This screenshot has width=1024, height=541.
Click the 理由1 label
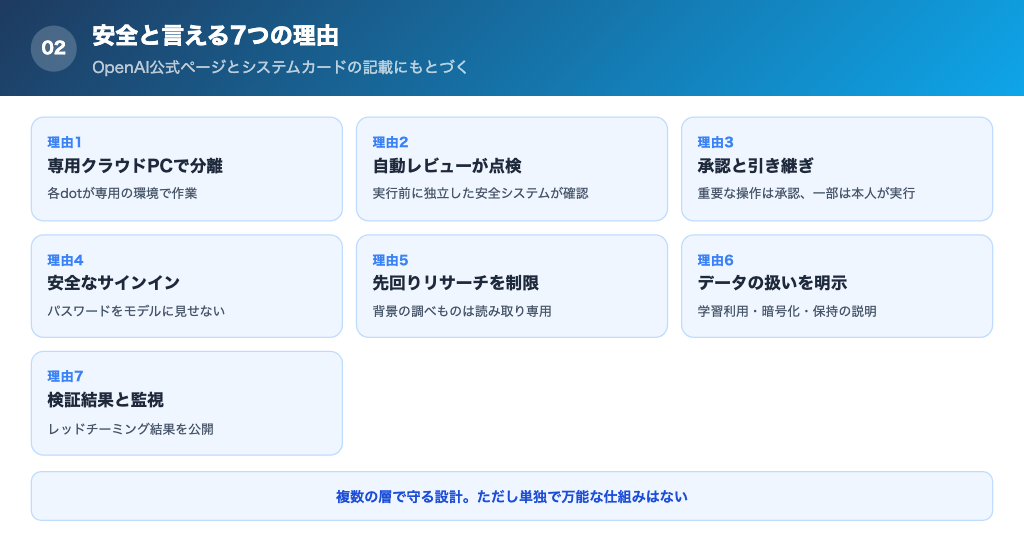[x=64, y=142]
